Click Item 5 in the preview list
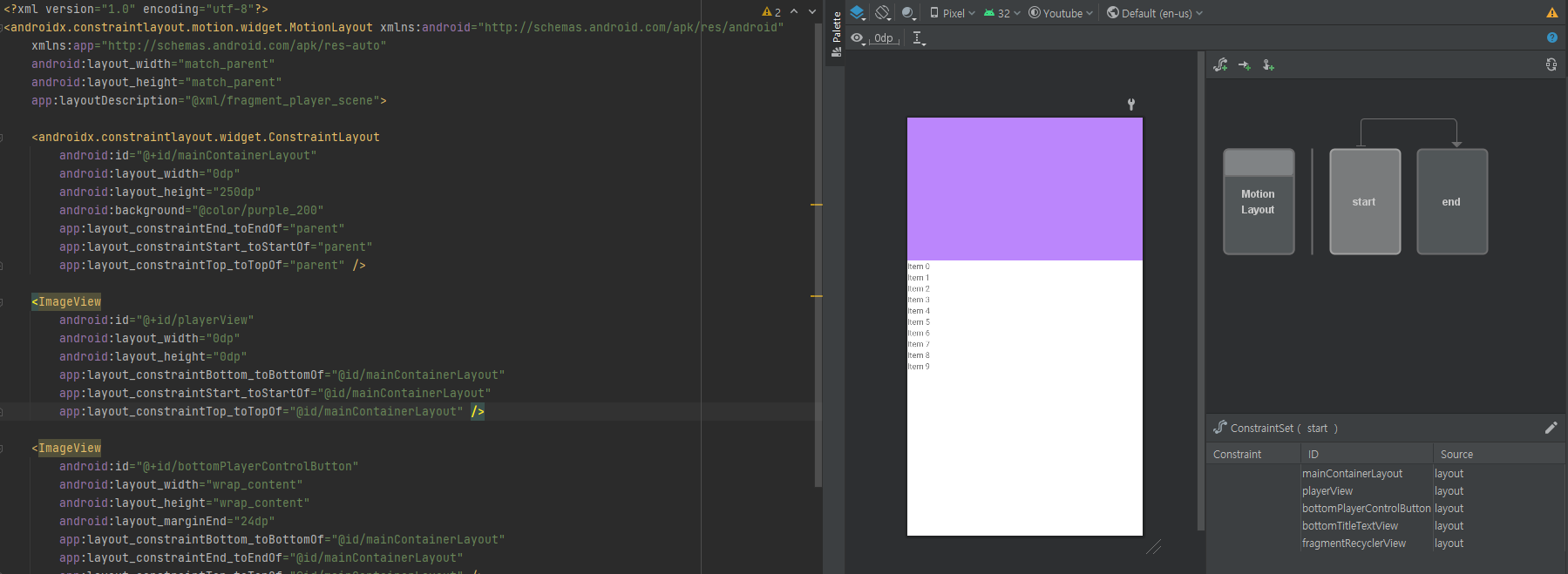 point(919,322)
